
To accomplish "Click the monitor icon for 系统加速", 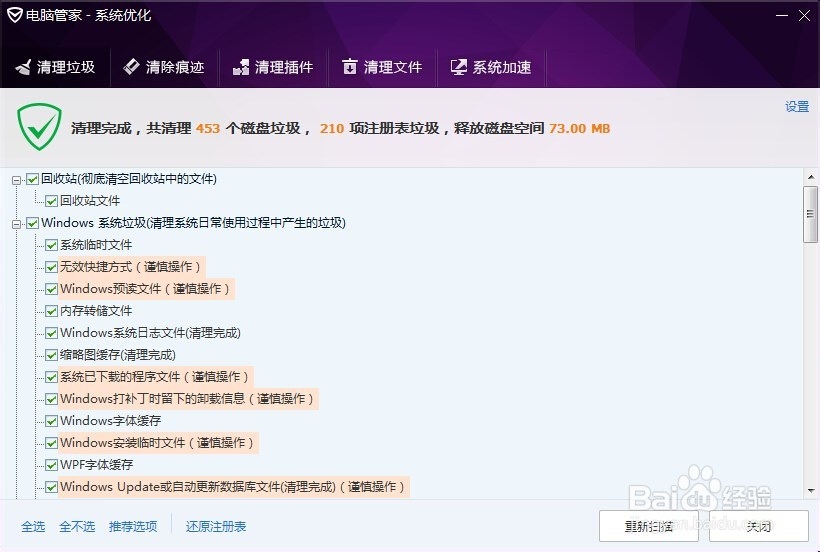I will point(459,67).
